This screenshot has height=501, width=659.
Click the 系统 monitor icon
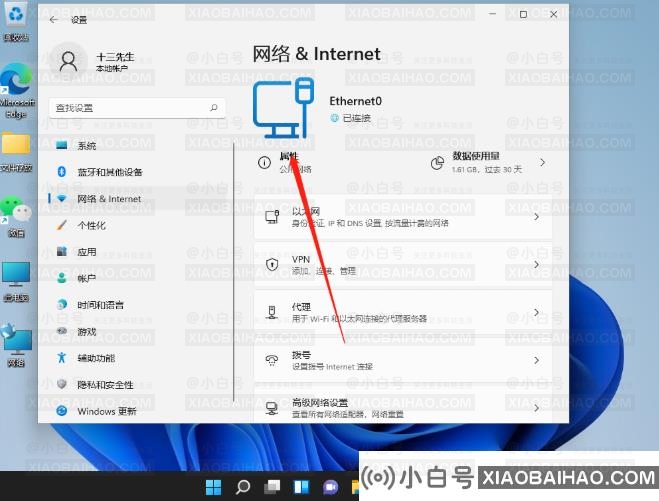click(62, 145)
